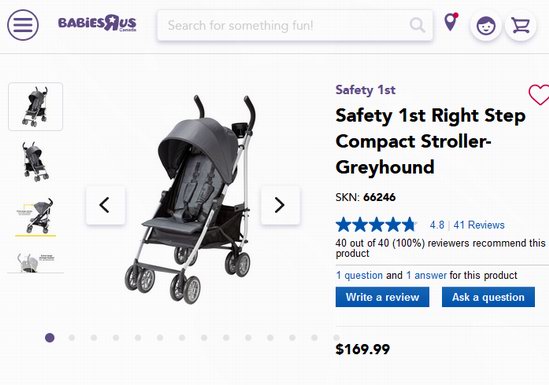Open the Safety 1st brand link
This screenshot has height=385, width=549.
click(x=365, y=90)
